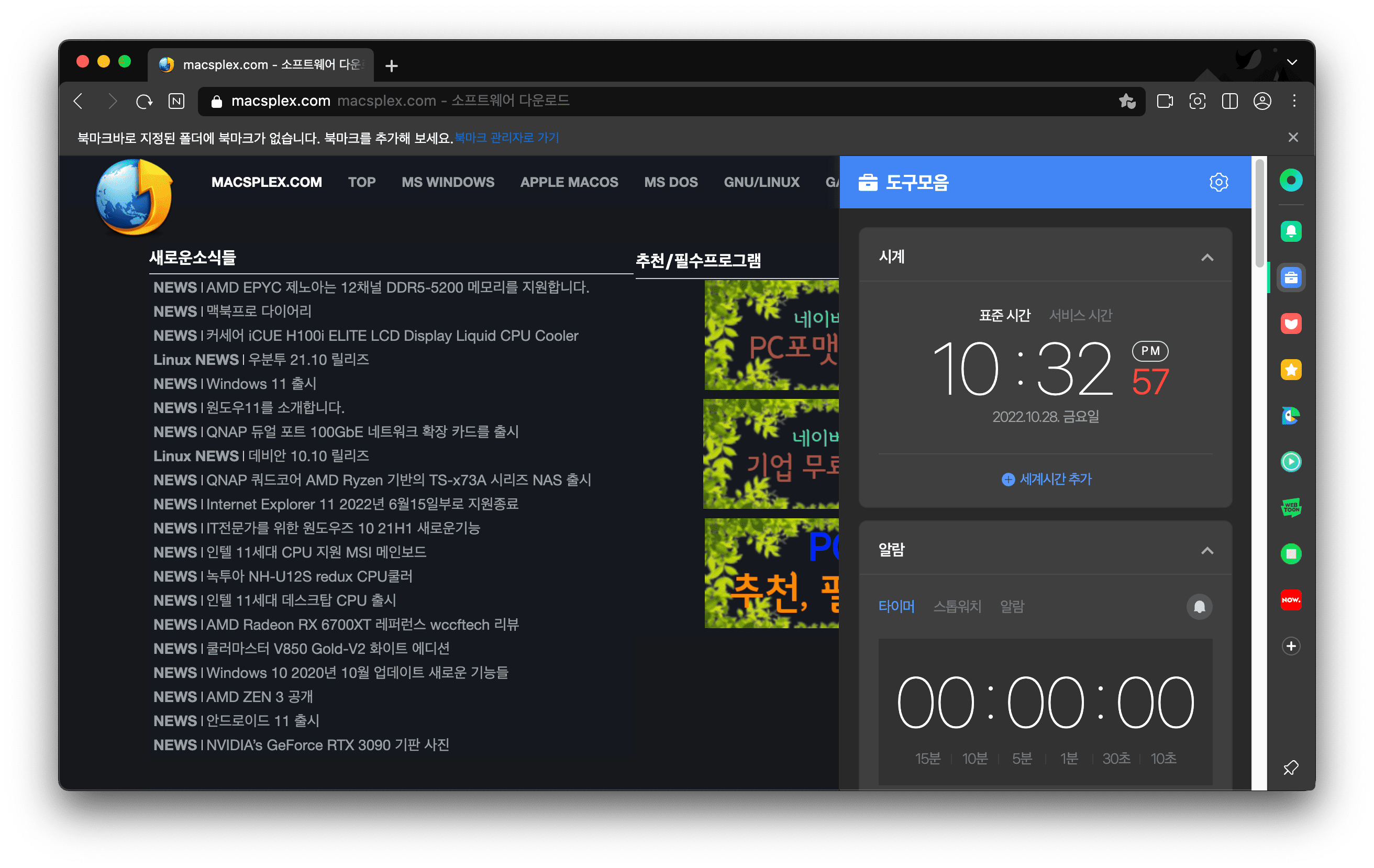The width and height of the screenshot is (1374, 868).
Task: Toggle split view dual-pane icon
Action: point(1229,101)
